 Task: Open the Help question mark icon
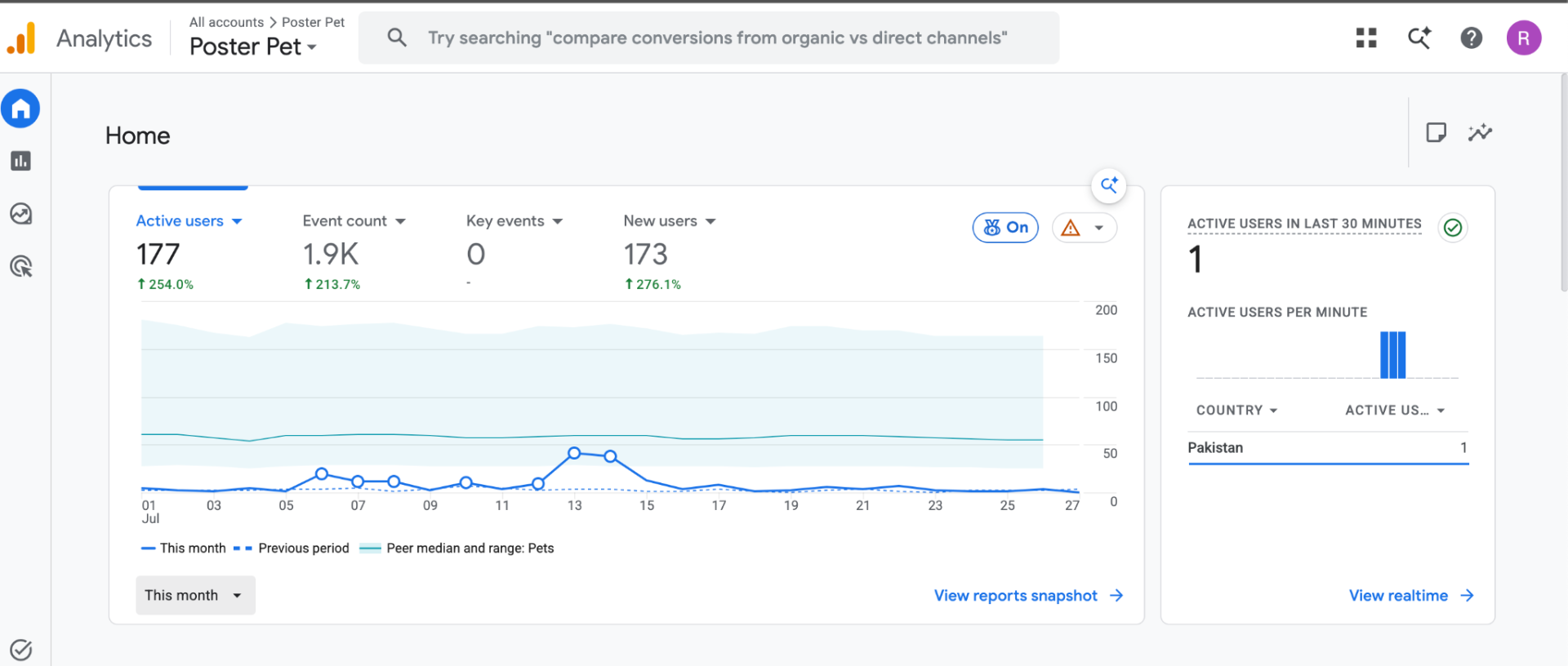tap(1472, 38)
